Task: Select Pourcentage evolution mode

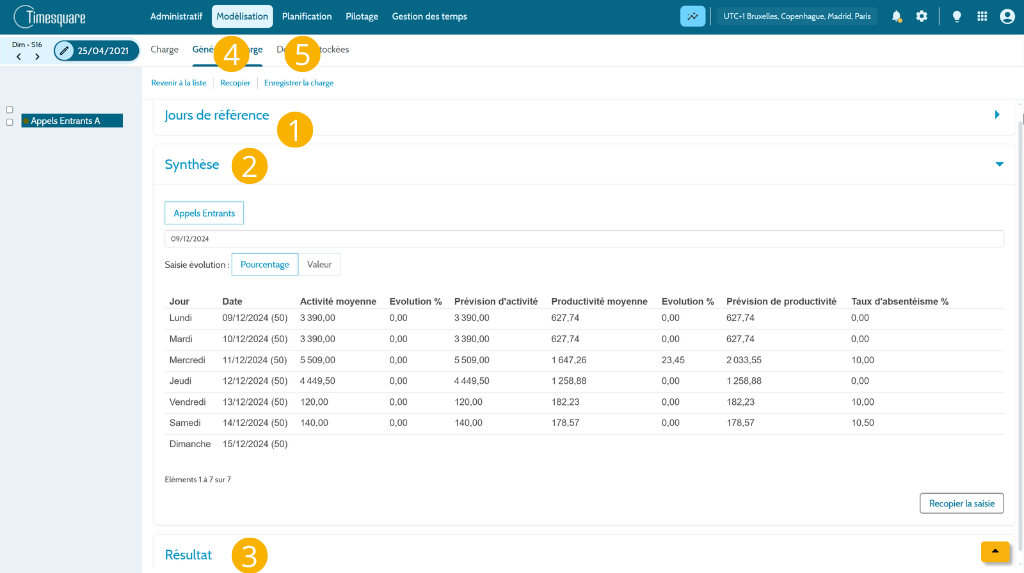Action: click(x=264, y=265)
